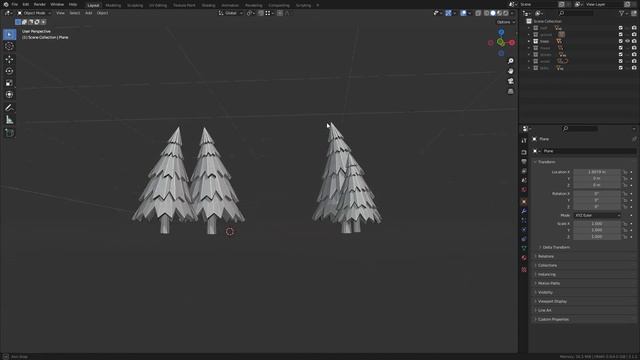Open the File menu
Screen dimensions: 640x360
coord(14,4)
